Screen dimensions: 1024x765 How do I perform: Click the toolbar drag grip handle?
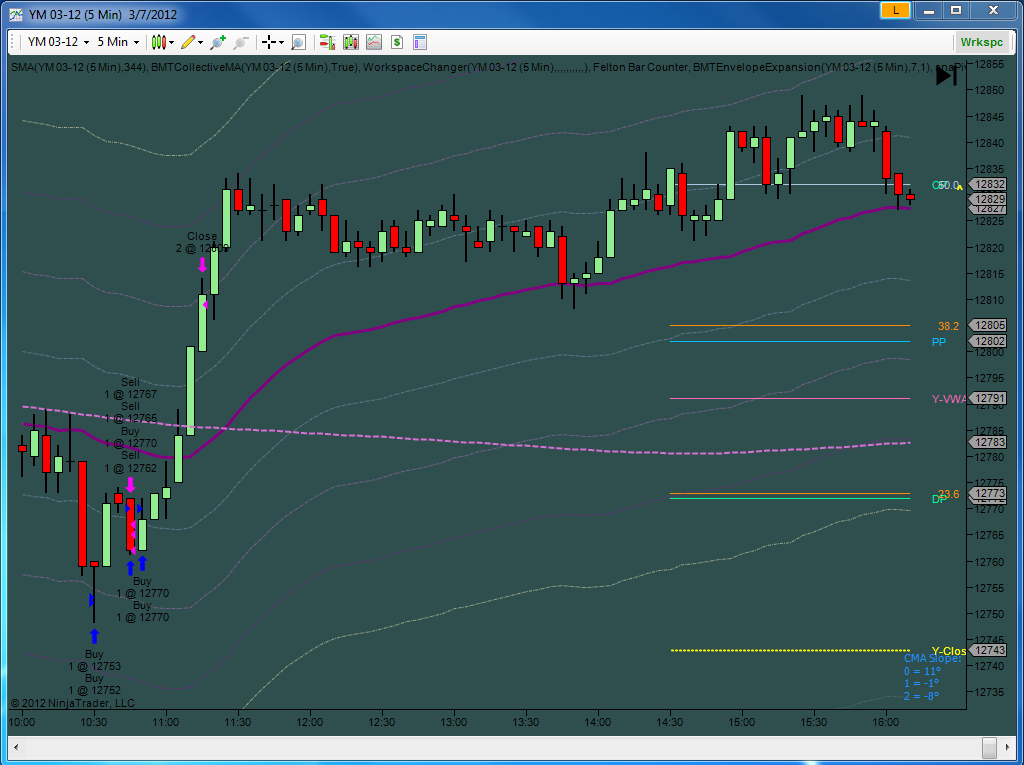click(14, 42)
